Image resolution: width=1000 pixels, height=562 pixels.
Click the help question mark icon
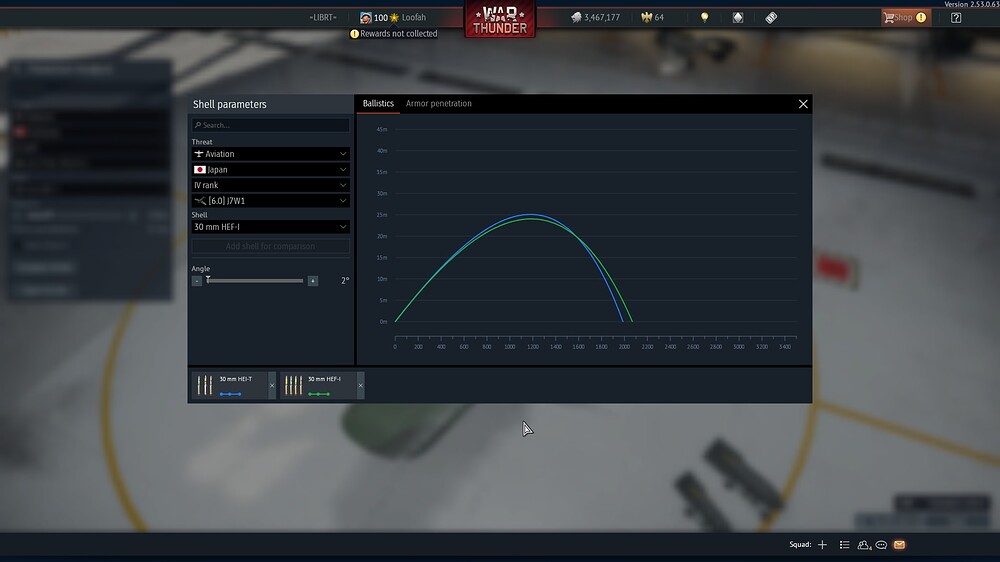pos(956,17)
